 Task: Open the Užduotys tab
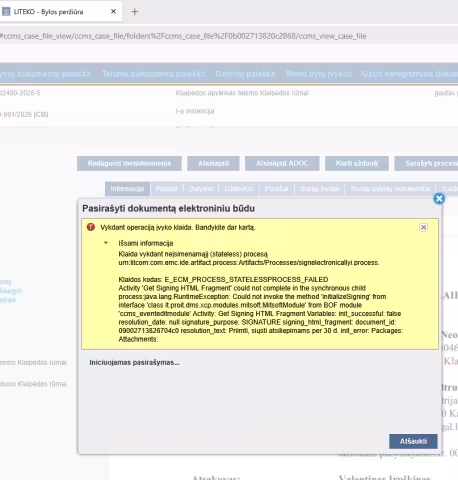tap(239, 189)
